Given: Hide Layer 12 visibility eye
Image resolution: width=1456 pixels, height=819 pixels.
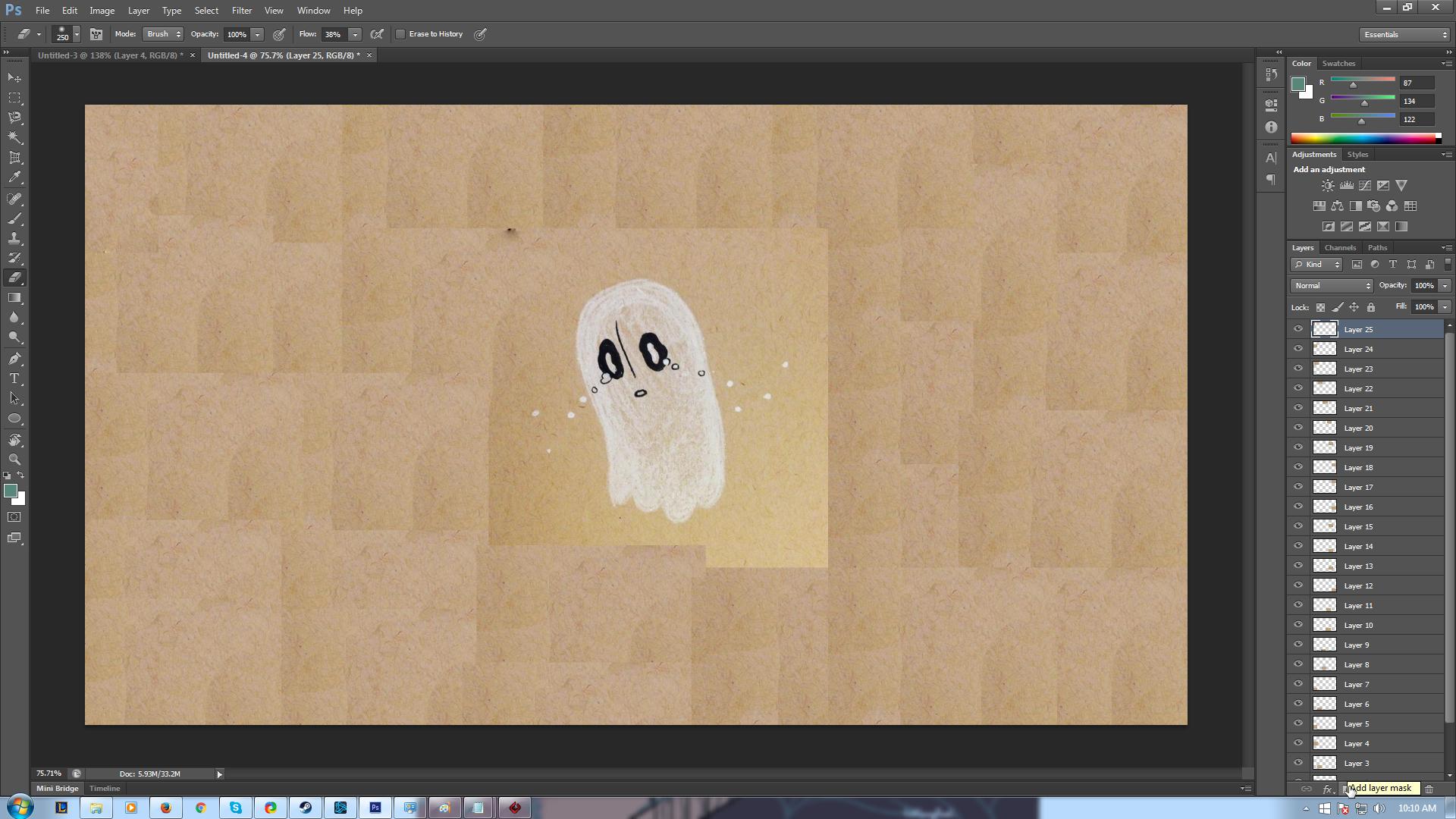Looking at the screenshot, I should click(1298, 585).
